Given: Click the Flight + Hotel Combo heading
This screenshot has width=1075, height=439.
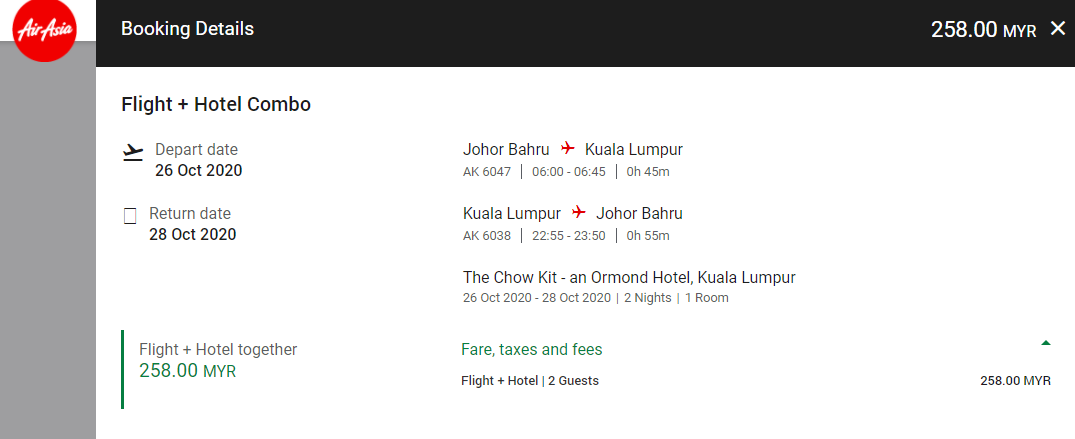Looking at the screenshot, I should pyautogui.click(x=216, y=104).
